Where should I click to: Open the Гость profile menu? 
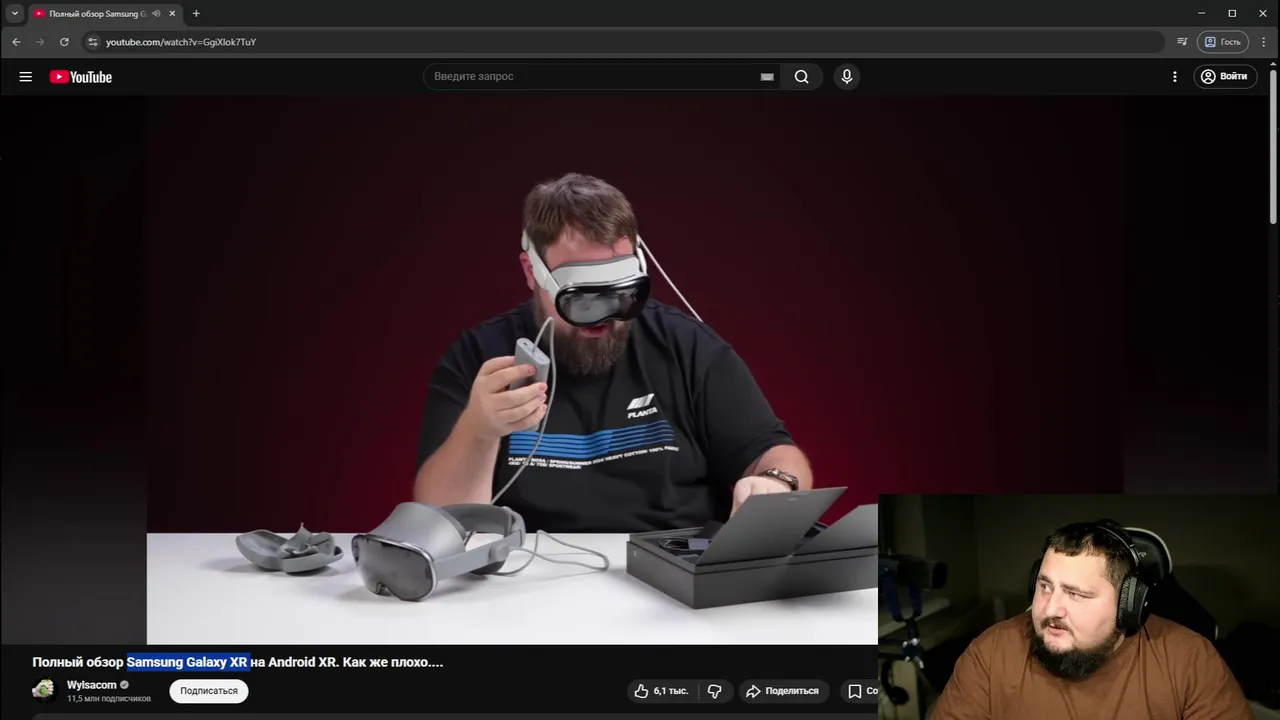coord(1223,42)
